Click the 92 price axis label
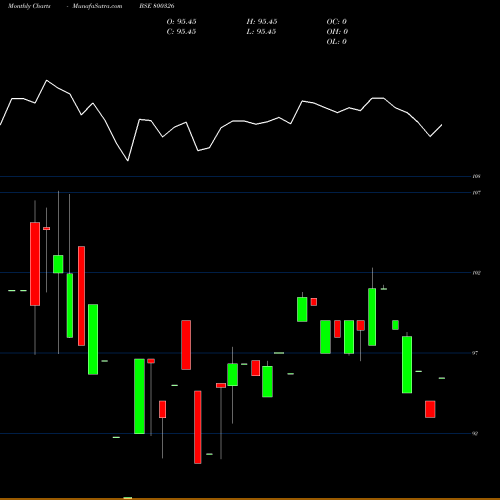Screen dimensions: 500x500 [x=475, y=434]
